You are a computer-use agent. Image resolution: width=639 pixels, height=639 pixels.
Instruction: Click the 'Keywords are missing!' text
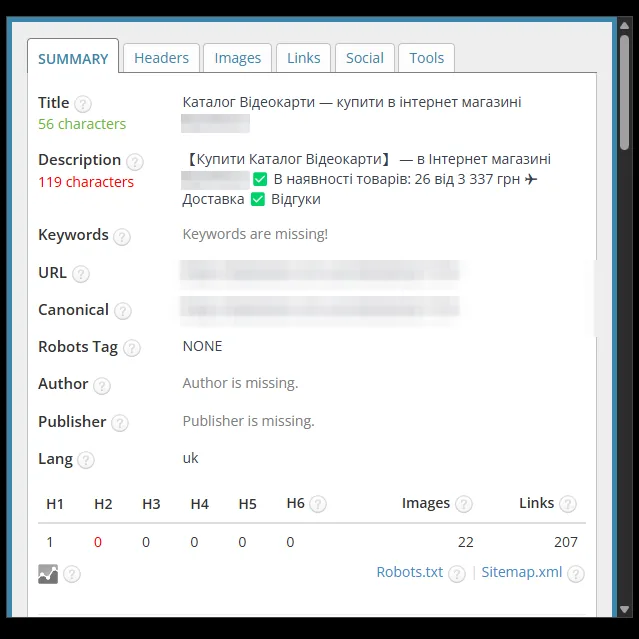(255, 234)
